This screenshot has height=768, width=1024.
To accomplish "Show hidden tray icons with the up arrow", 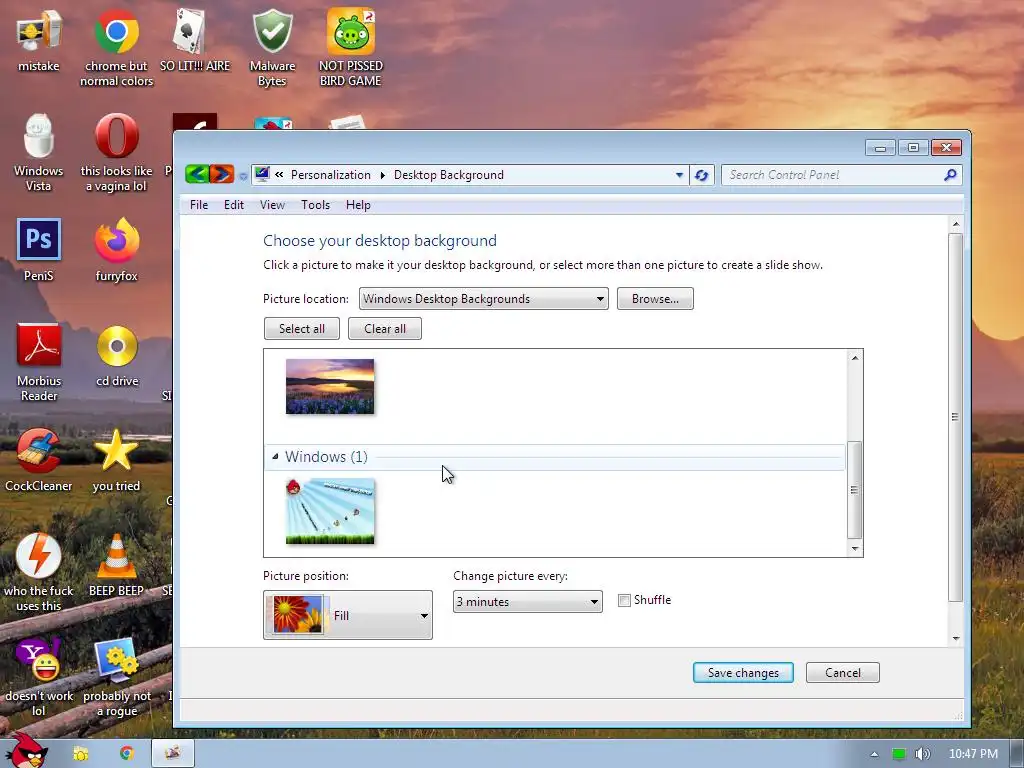I will [874, 754].
